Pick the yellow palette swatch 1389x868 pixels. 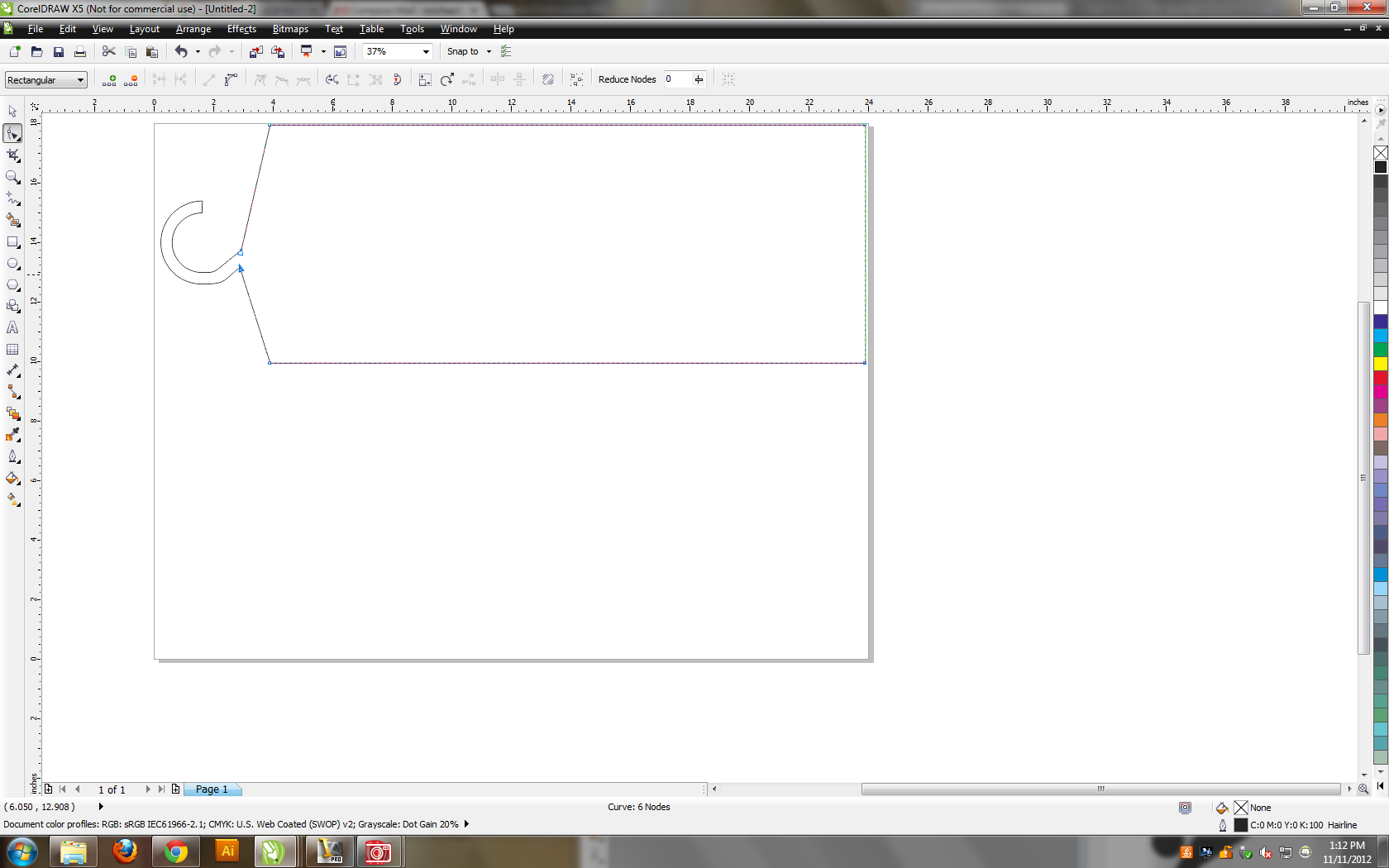point(1381,364)
